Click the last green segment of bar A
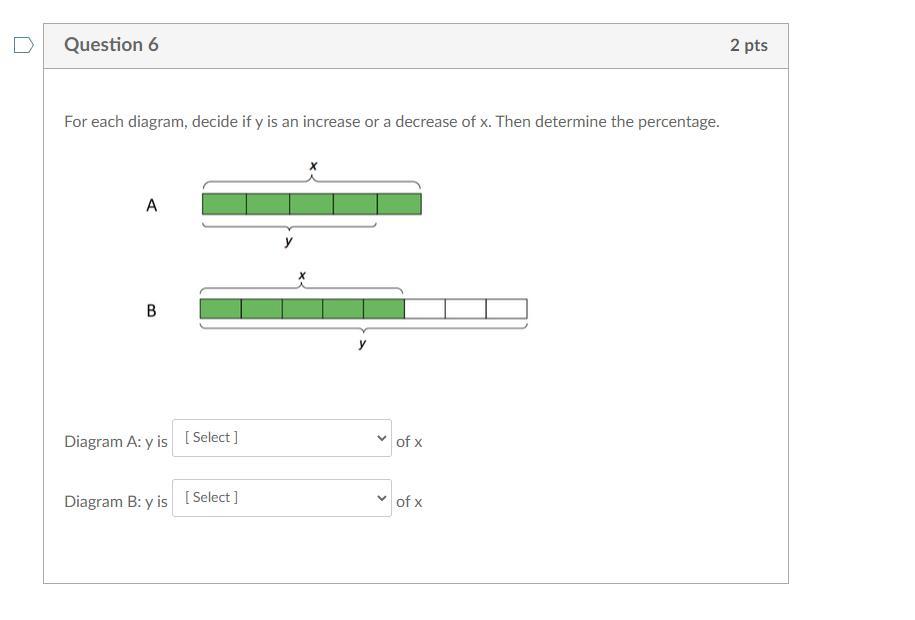The height and width of the screenshot is (620, 915). pyautogui.click(x=399, y=204)
